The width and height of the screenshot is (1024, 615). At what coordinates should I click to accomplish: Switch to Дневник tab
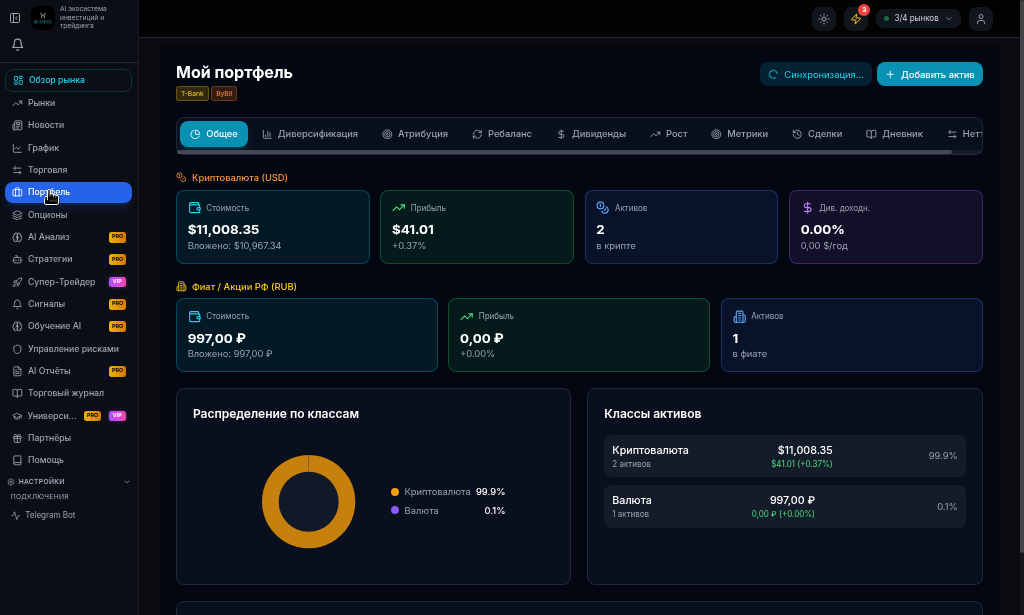(894, 134)
